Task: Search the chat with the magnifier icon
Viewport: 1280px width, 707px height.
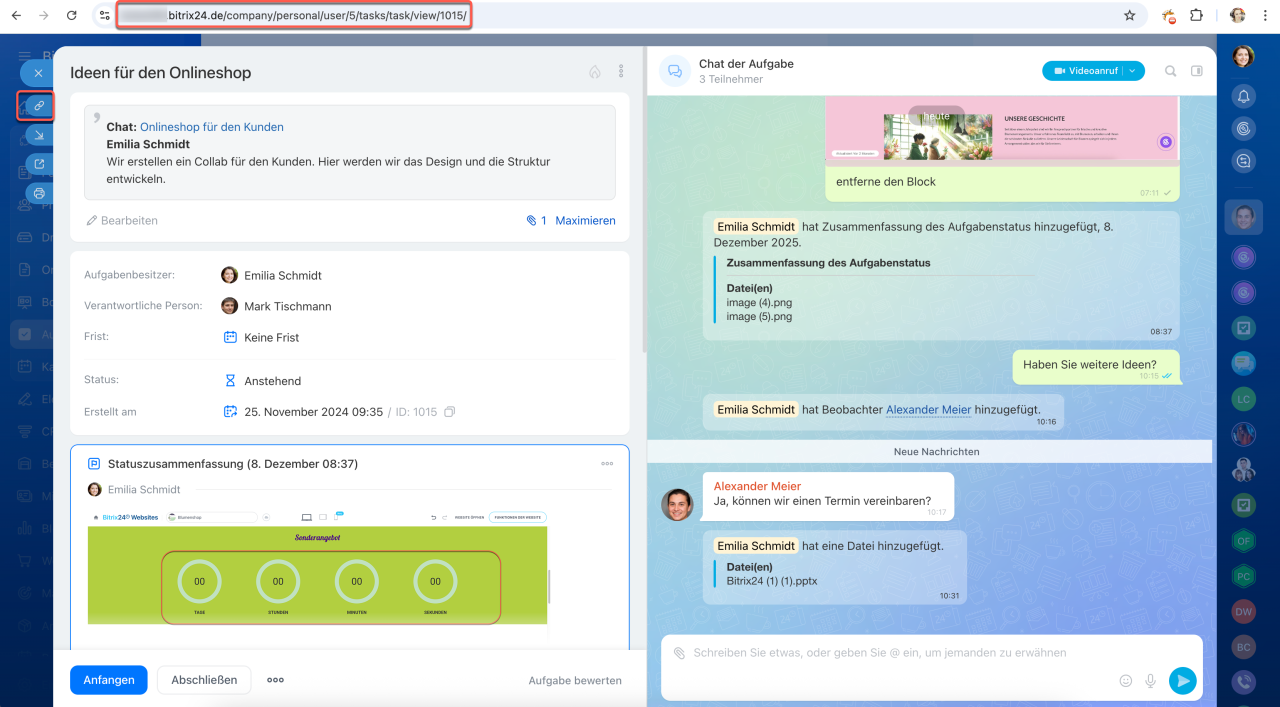Action: click(x=1171, y=71)
